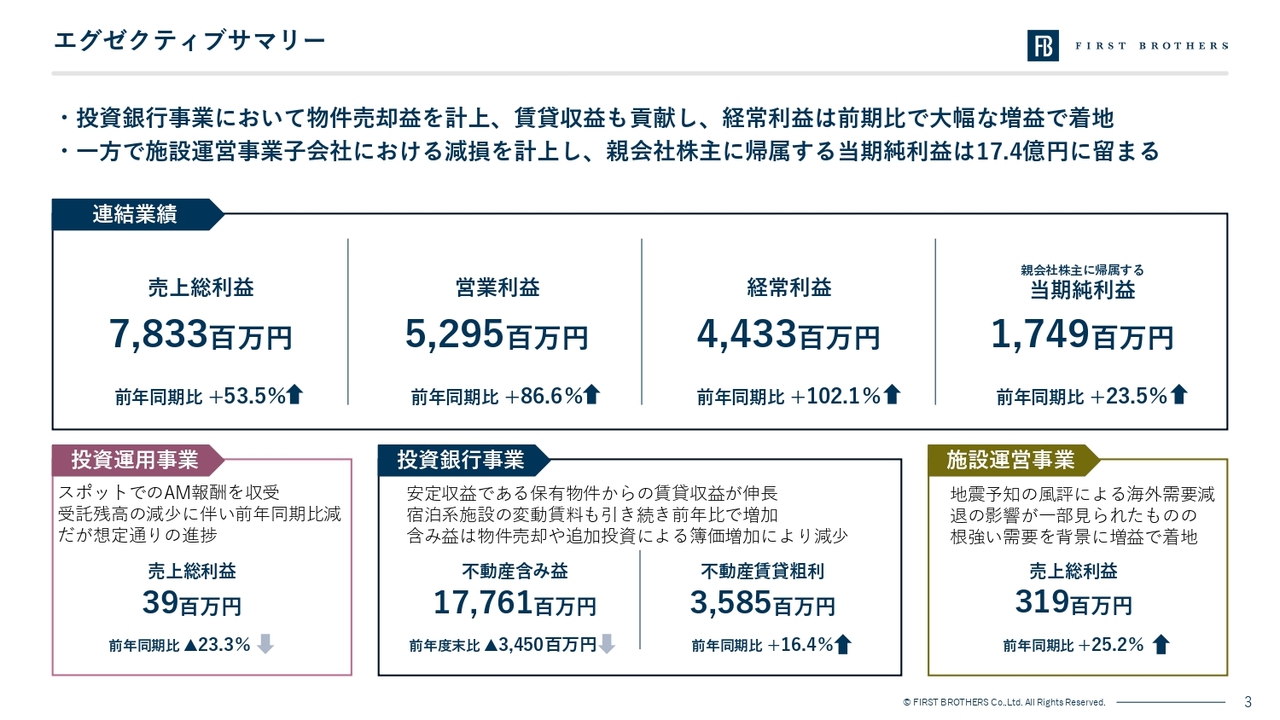
Task: Click the up arrow next to +23.5%
Action: pyautogui.click(x=1179, y=396)
